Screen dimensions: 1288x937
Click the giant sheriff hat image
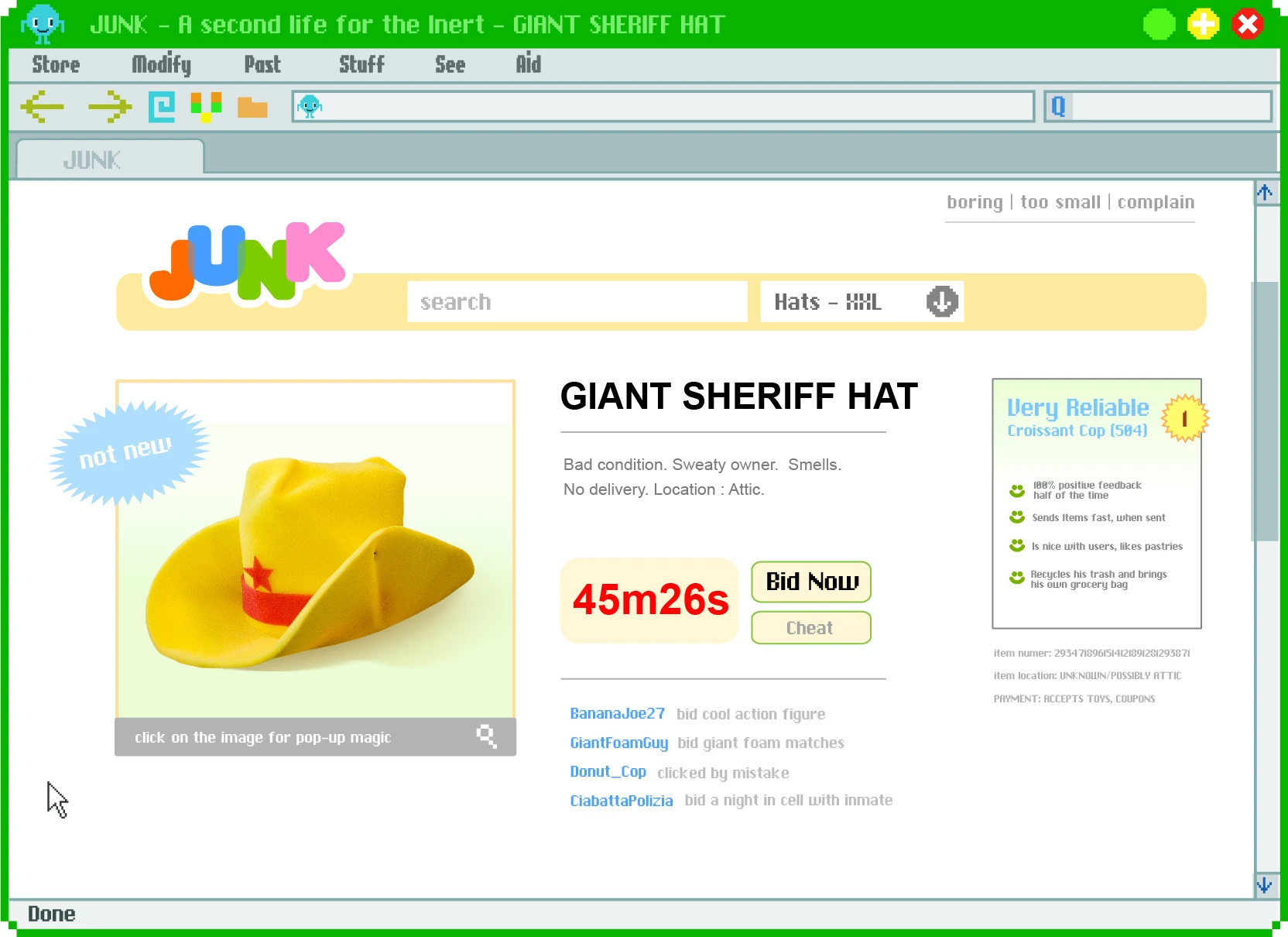(315, 558)
